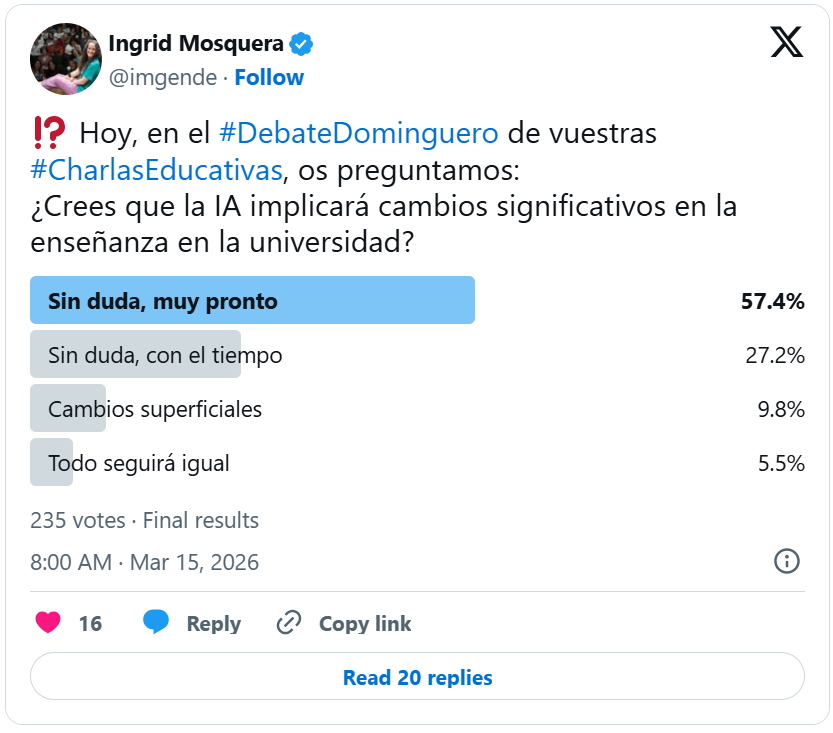Click the Read 20 replies button
This screenshot has width=833, height=733.
[417, 677]
